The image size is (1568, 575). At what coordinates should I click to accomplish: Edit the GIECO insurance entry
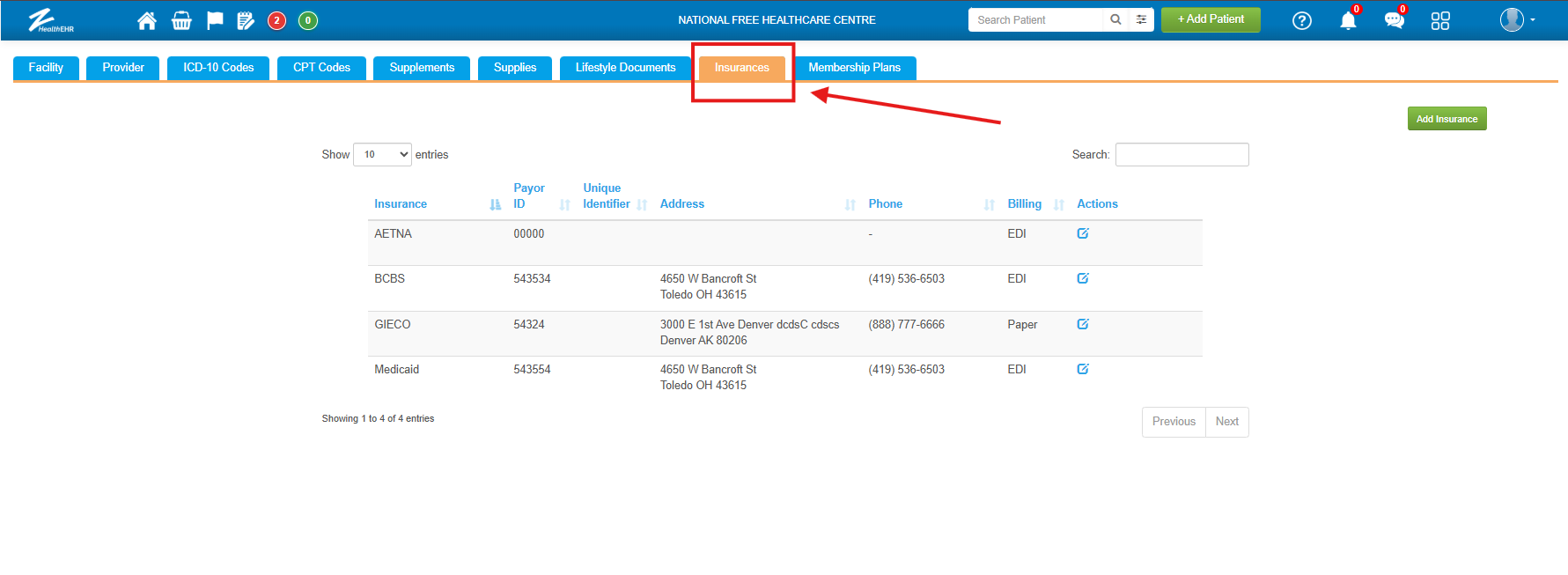pyautogui.click(x=1083, y=324)
